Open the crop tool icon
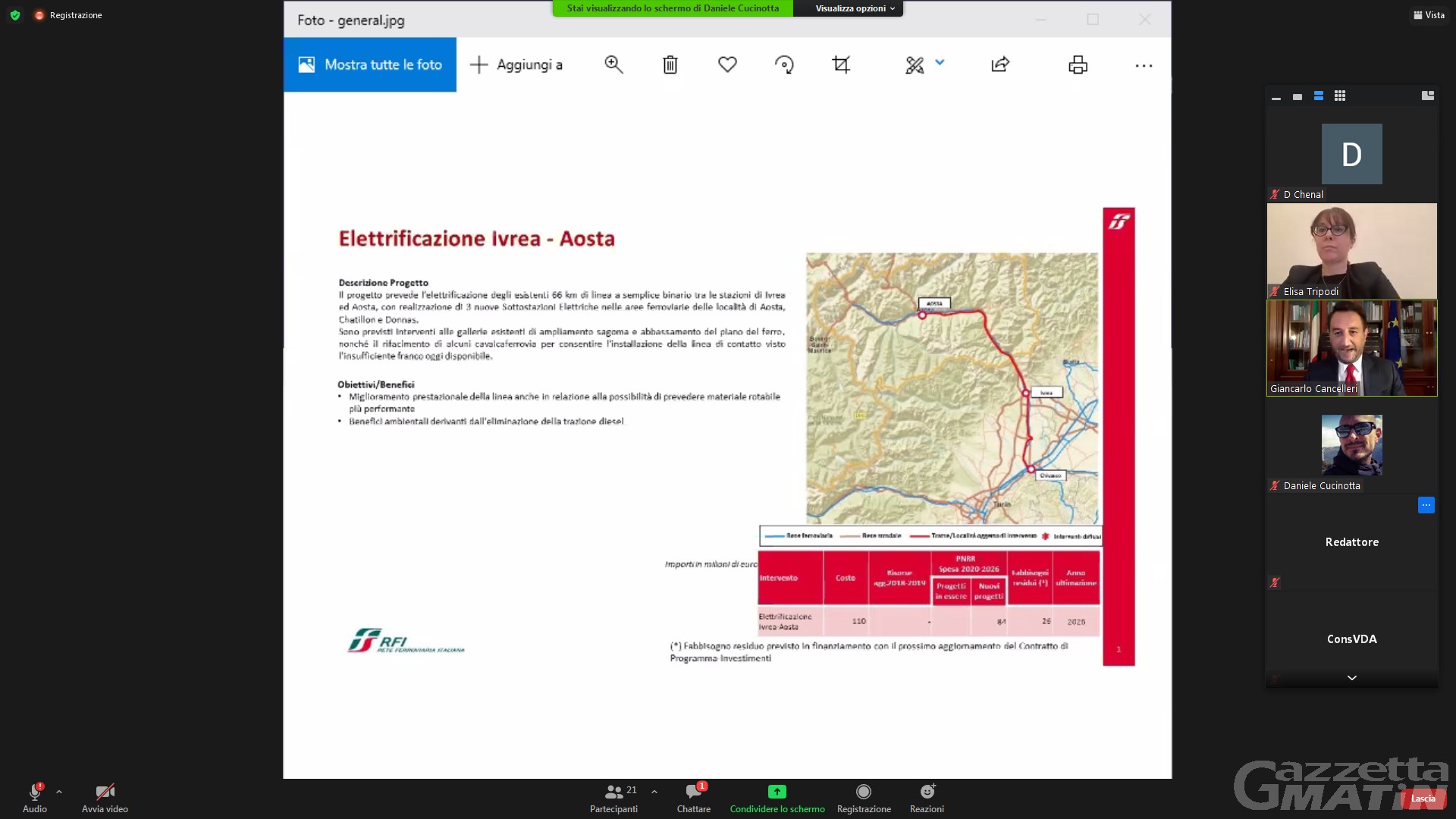This screenshot has width=1456, height=819. (x=841, y=64)
